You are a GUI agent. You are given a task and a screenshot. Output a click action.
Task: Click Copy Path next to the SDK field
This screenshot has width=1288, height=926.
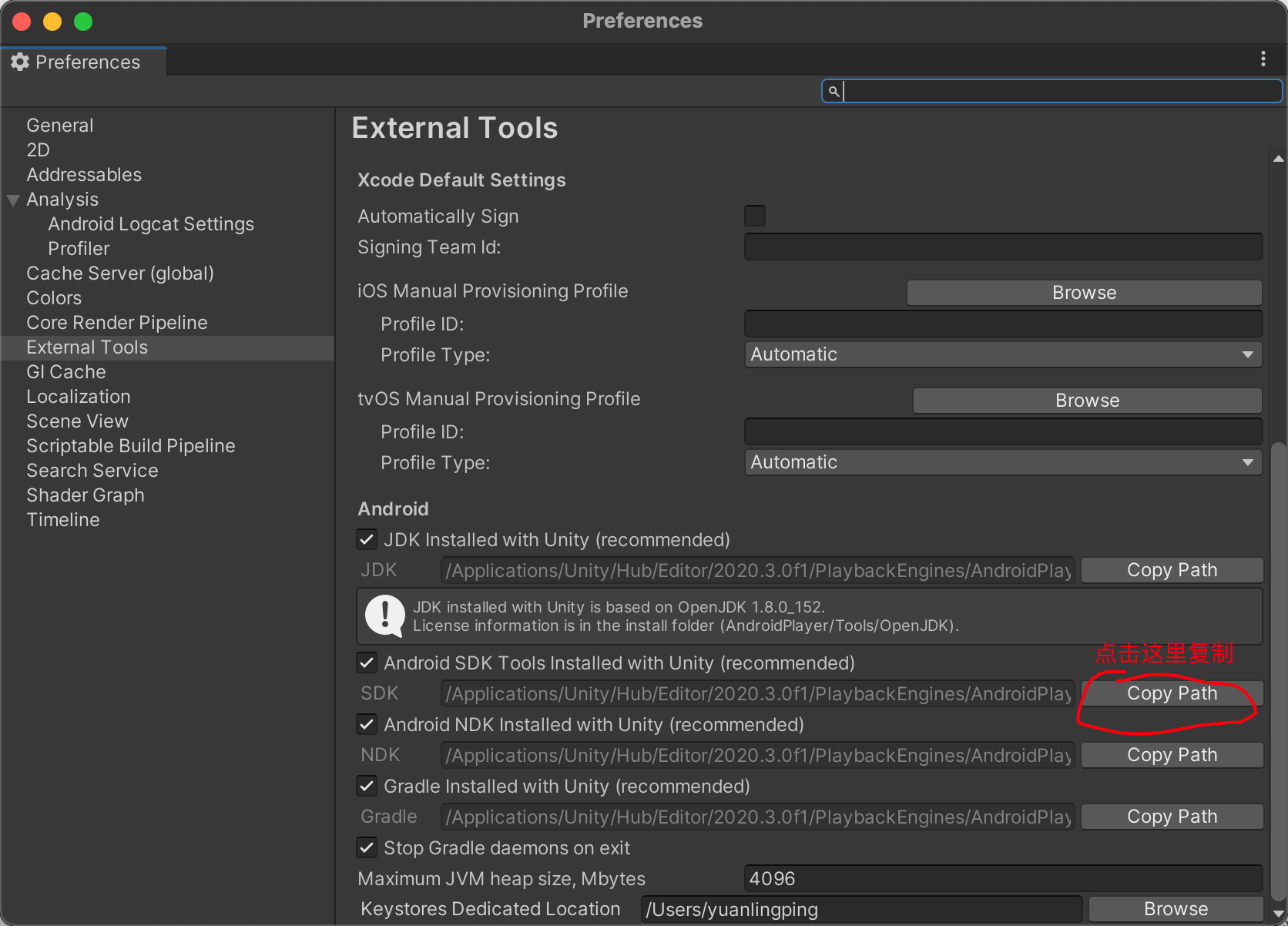coord(1172,693)
